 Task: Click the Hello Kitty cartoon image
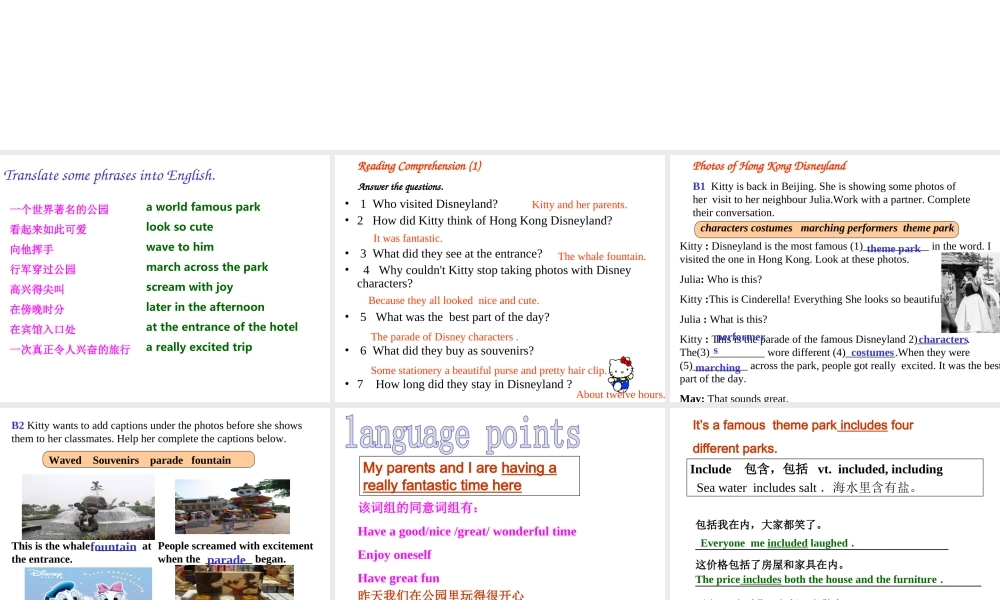(620, 374)
